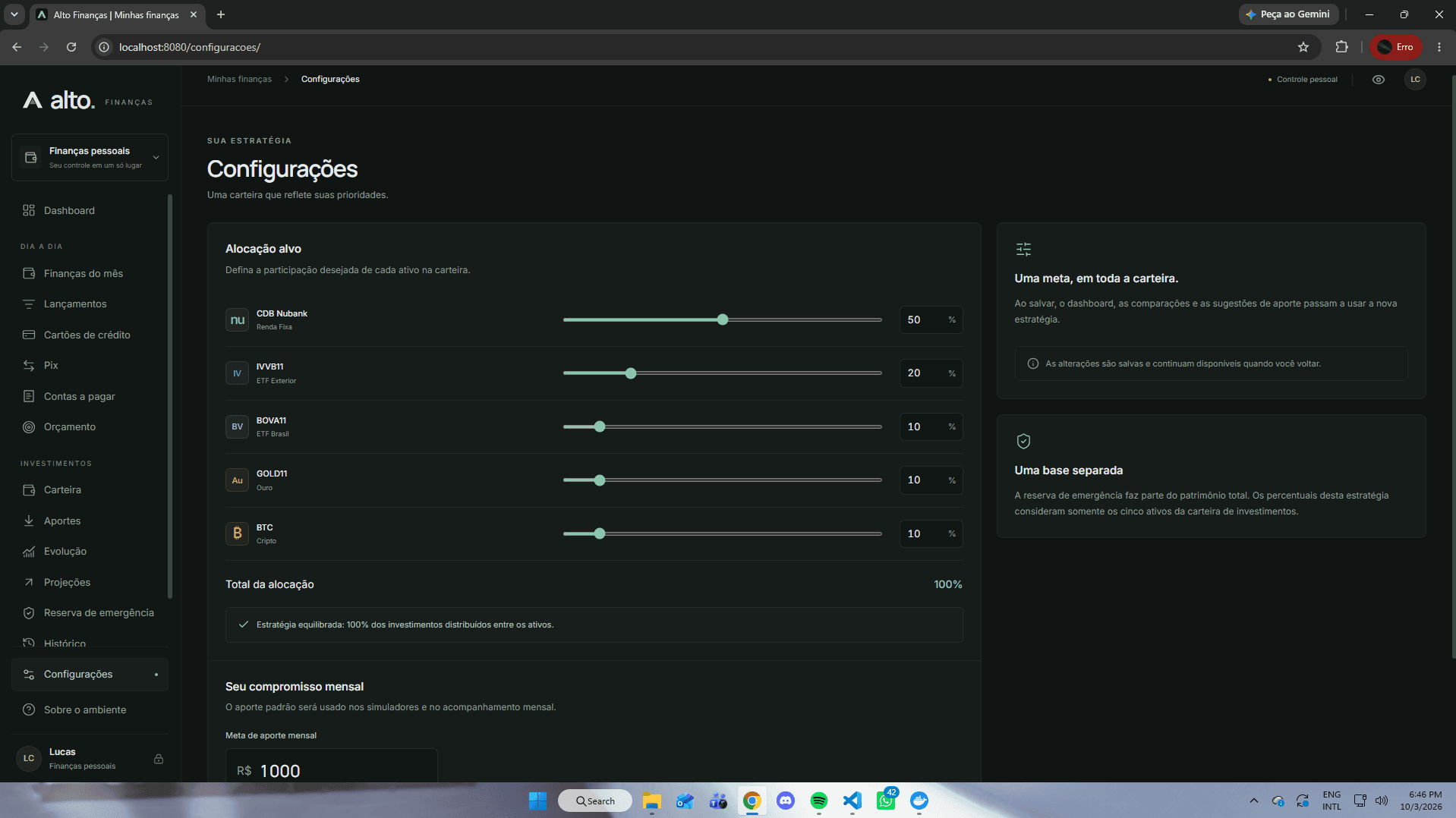Viewport: 1456px width, 818px height.
Task: Click the Windows Start button
Action: (537, 801)
